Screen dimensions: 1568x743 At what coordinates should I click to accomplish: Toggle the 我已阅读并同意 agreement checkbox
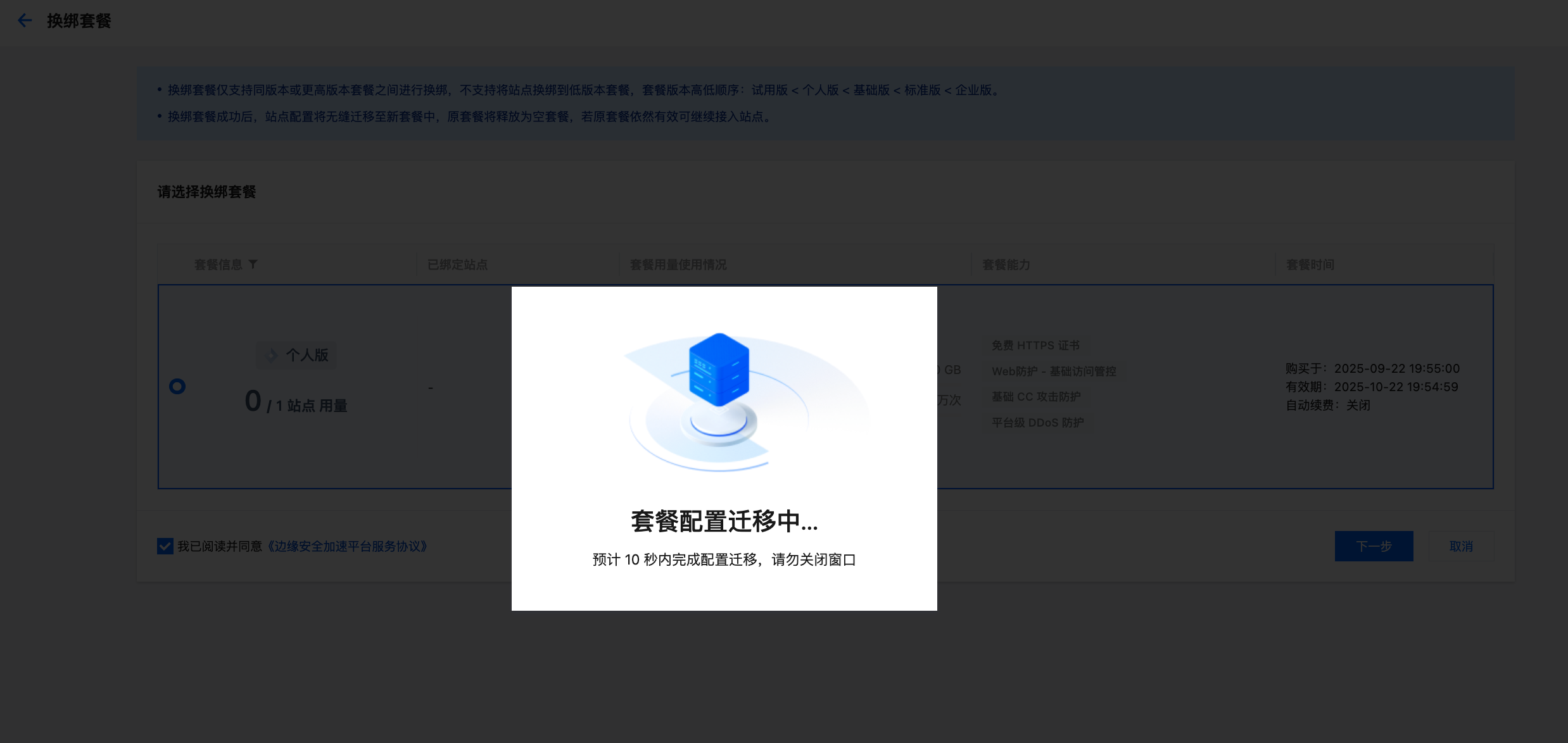coord(165,546)
